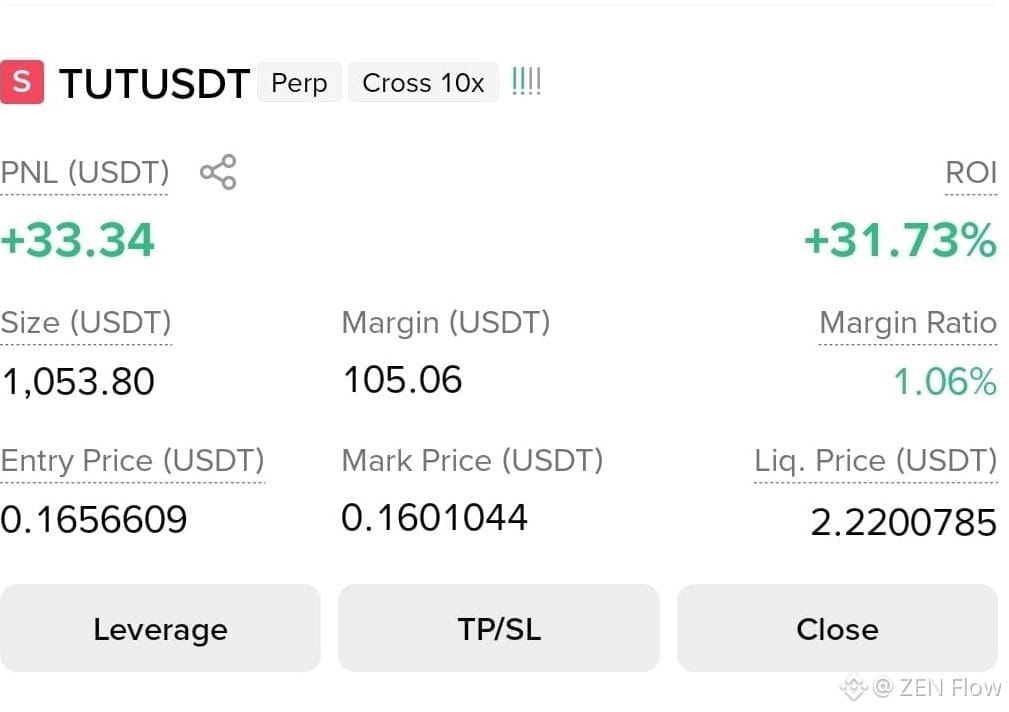Tap the Entry Price (USDT) label

click(x=133, y=461)
